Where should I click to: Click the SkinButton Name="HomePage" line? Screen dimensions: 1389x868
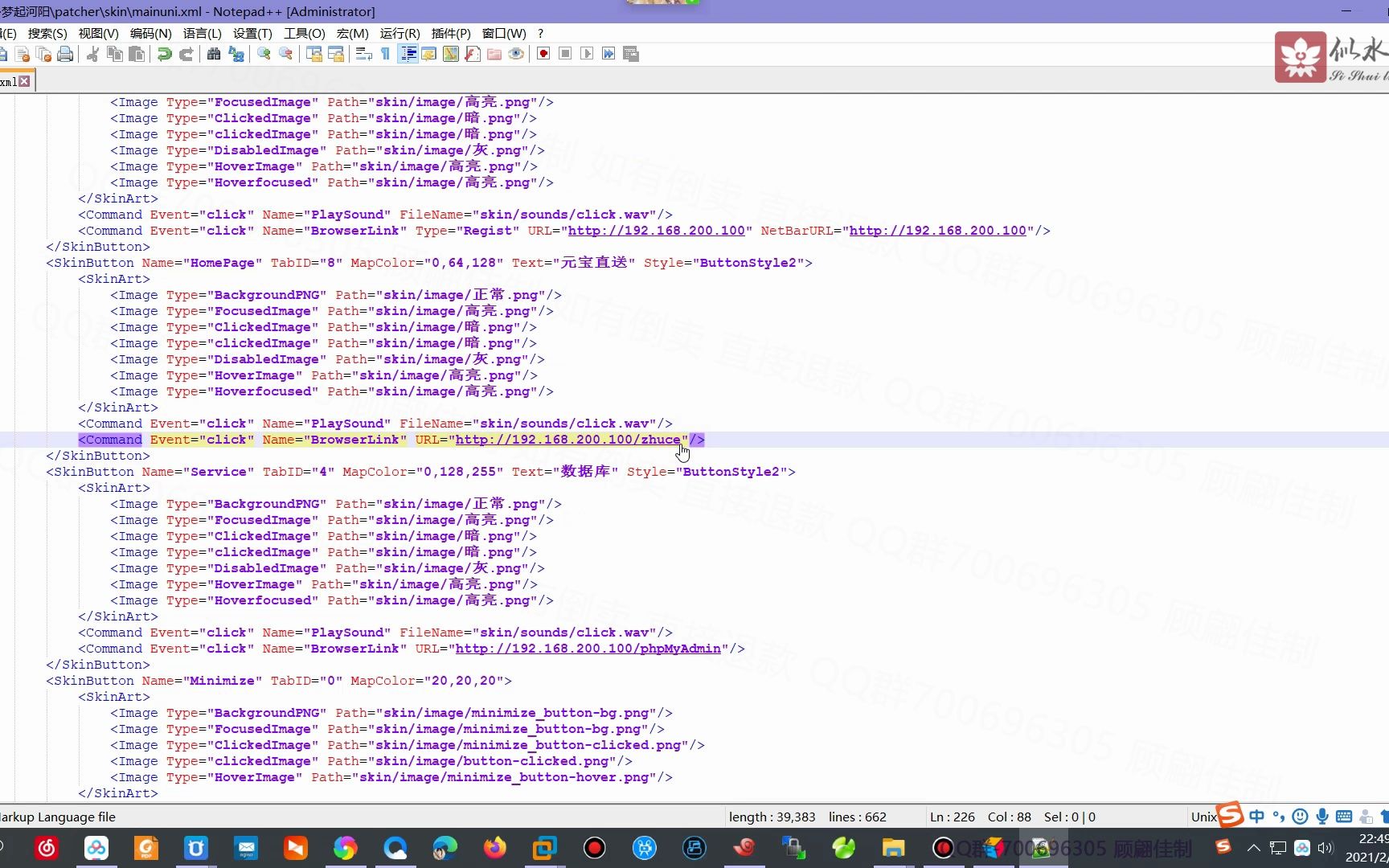point(429,263)
